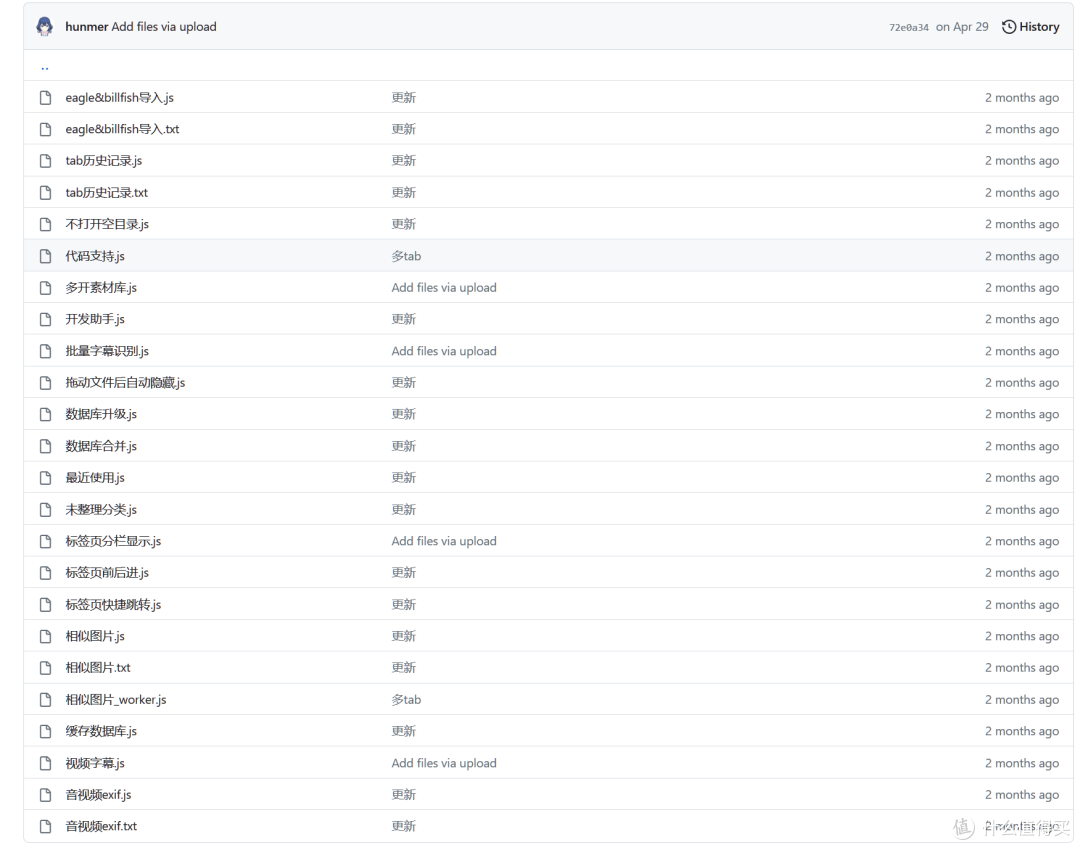1080x850 pixels.
Task: Open file 相似图片_worker.js
Action: click(116, 700)
